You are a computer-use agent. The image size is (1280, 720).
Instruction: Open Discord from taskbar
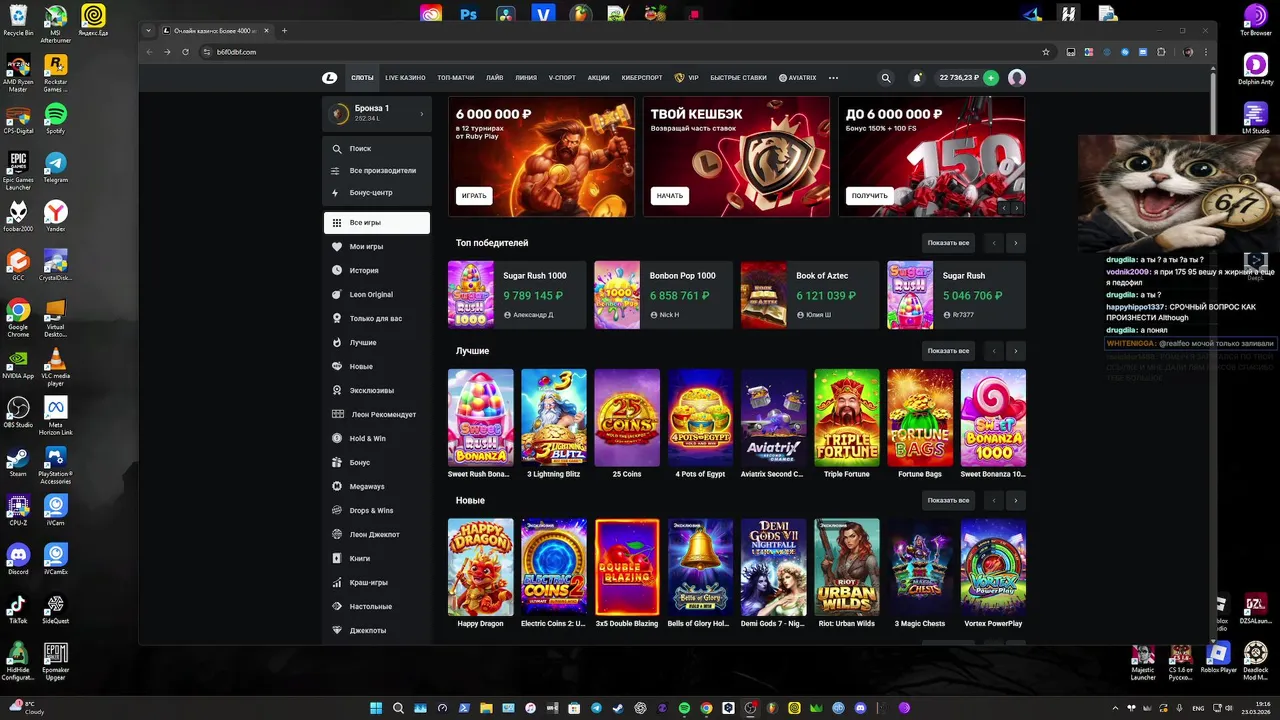[861, 708]
